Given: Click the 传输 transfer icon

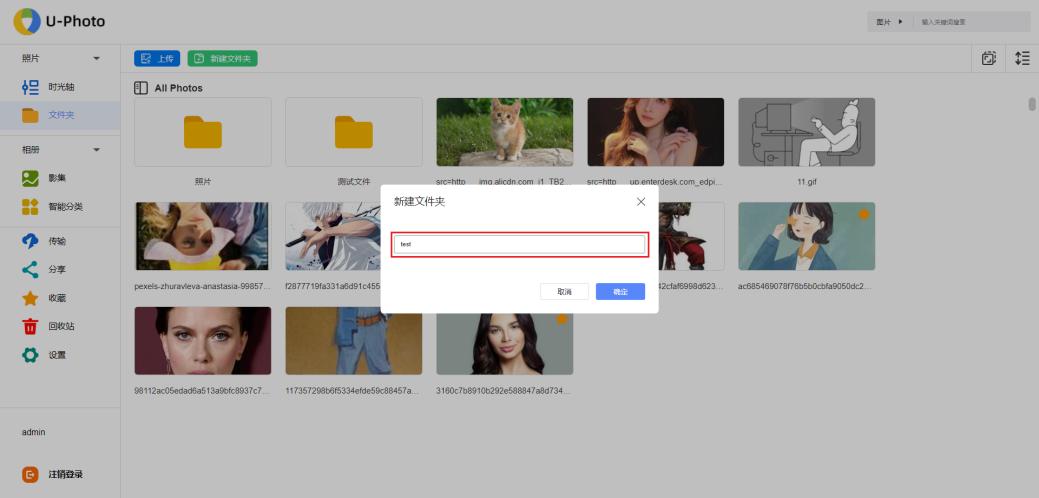Looking at the screenshot, I should click(30, 241).
